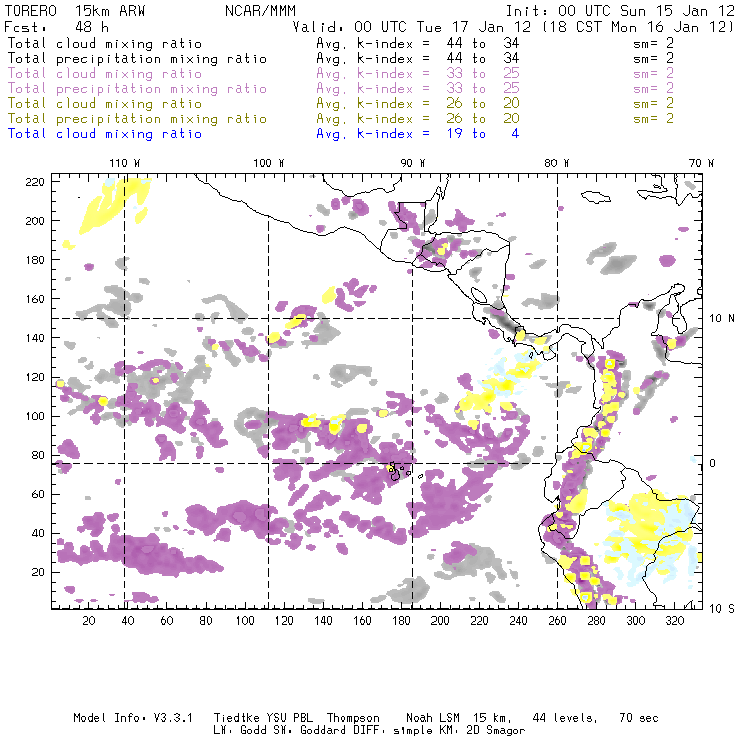Click olive 'Total cloud mixing ratio' legend line
Screen dimensions: 740x740
(x=105, y=103)
